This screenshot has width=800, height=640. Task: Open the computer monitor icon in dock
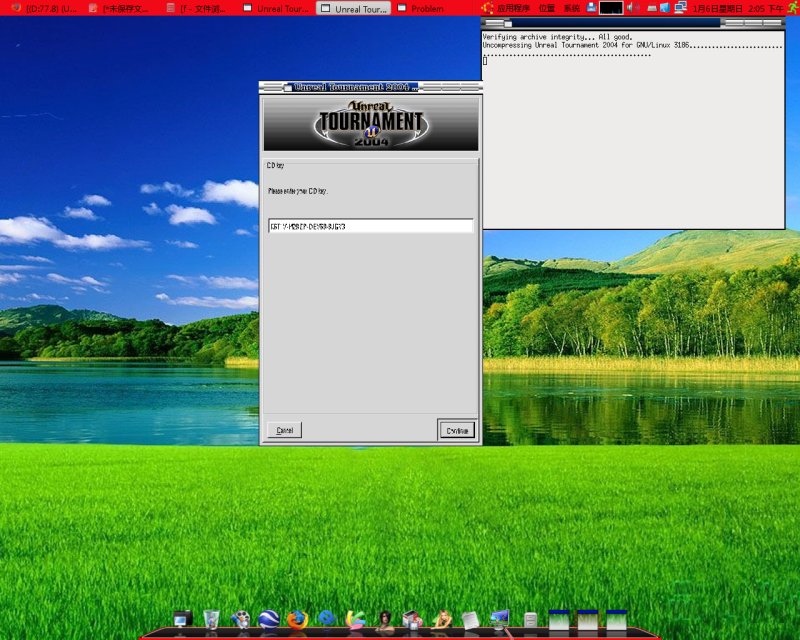tap(182, 620)
